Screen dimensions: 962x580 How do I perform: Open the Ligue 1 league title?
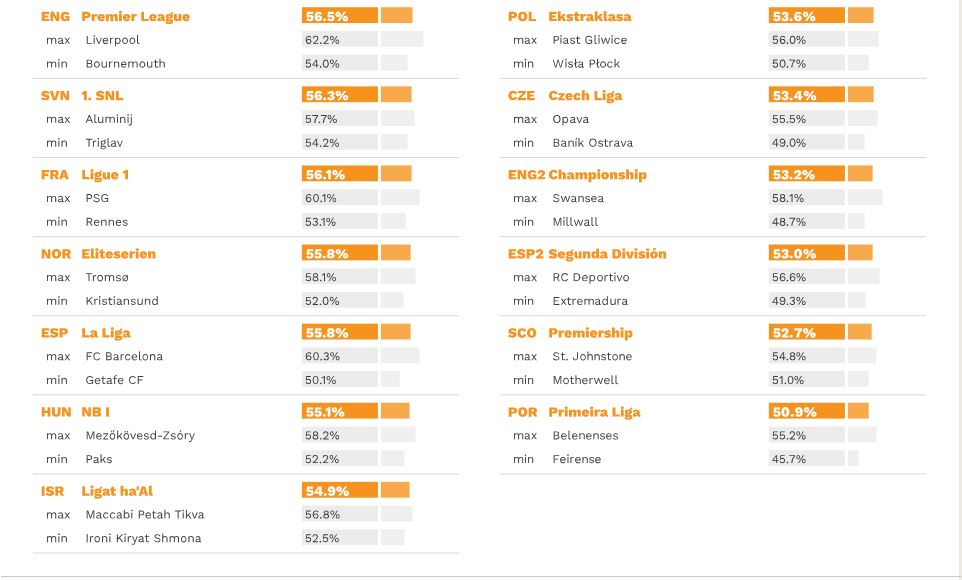(105, 174)
